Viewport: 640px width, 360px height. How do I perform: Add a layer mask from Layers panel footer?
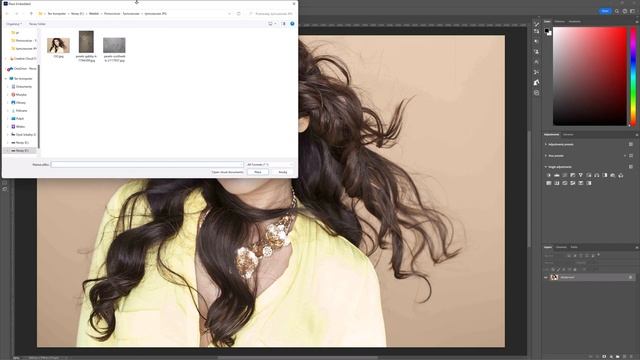tap(604, 357)
